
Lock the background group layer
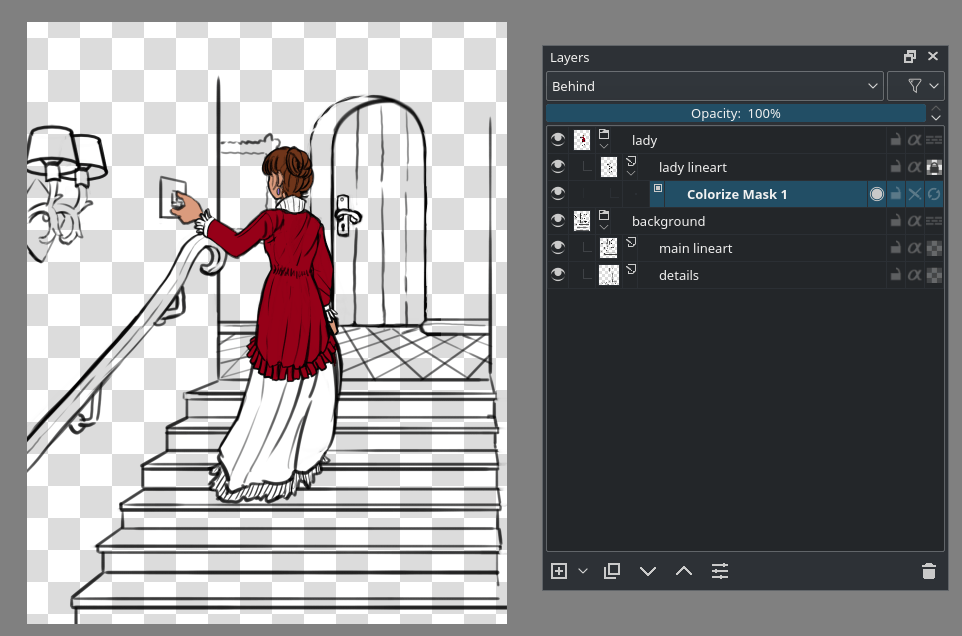pyautogui.click(x=895, y=220)
